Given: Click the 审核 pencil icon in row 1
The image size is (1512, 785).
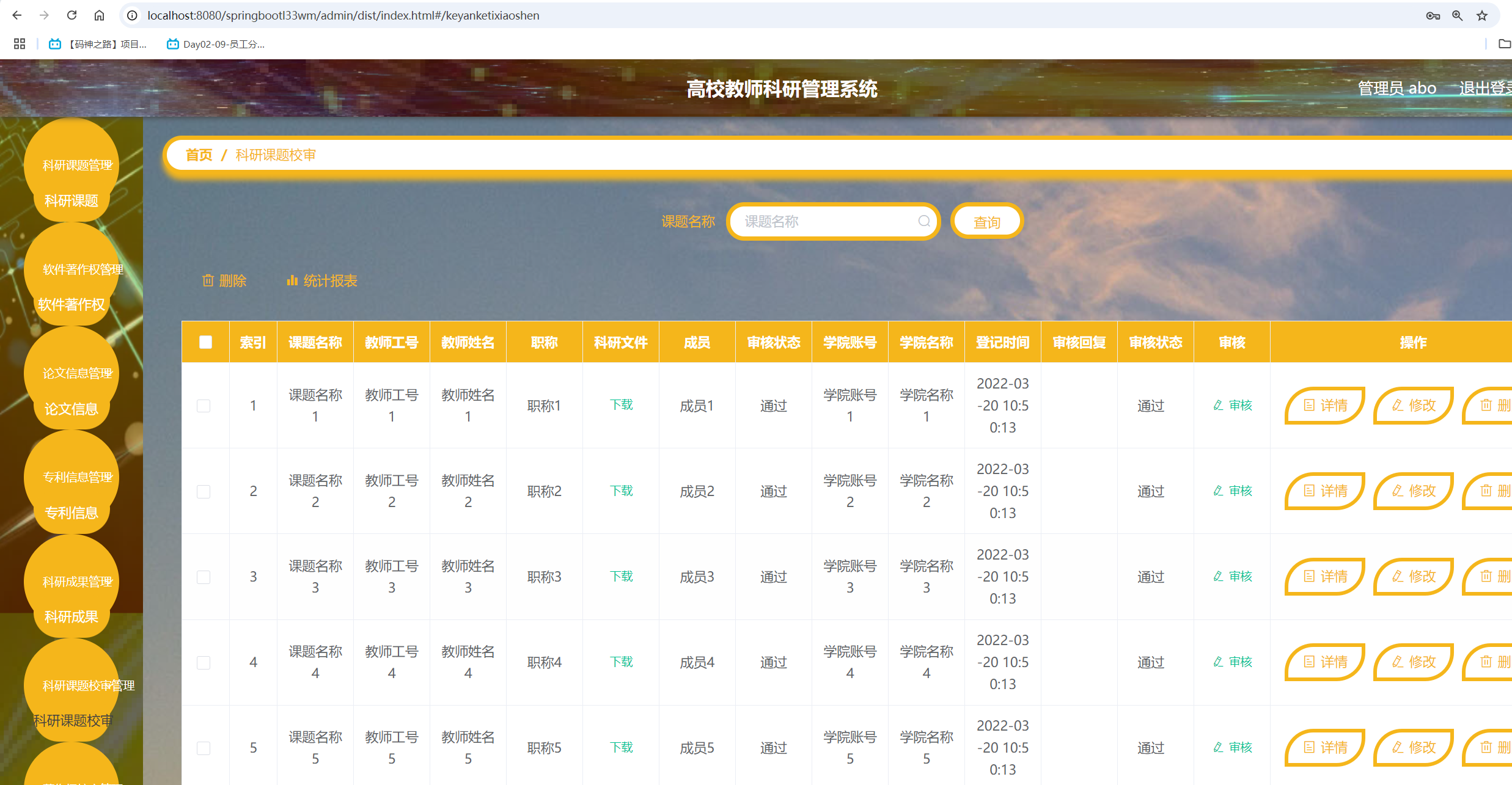Looking at the screenshot, I should (x=1217, y=405).
